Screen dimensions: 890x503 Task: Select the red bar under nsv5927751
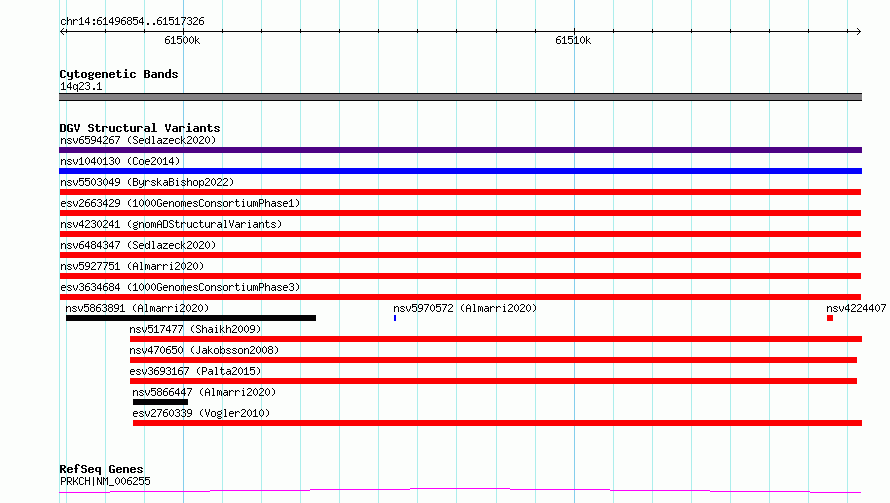460,276
